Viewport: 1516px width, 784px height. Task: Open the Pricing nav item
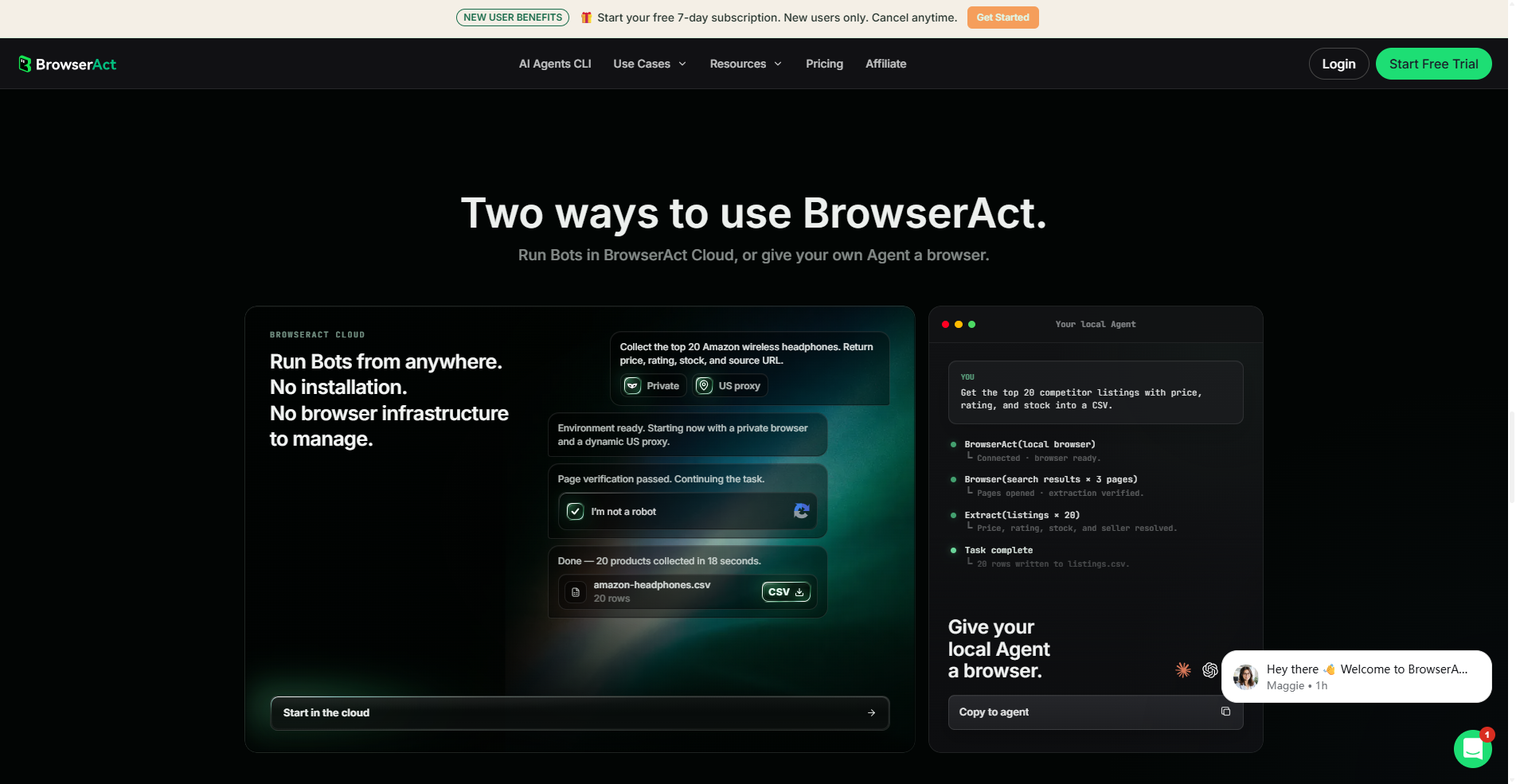tap(824, 64)
